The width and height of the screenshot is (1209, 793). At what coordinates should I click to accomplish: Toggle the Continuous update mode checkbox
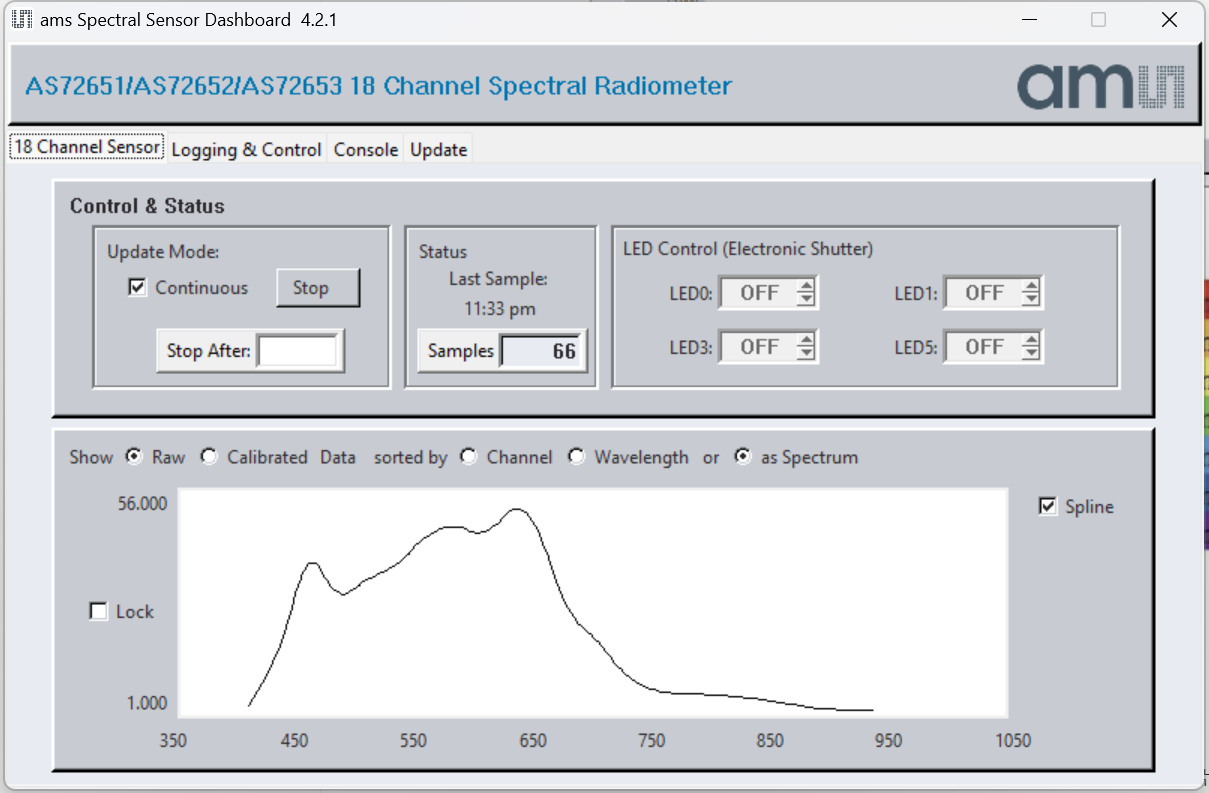[x=138, y=288]
